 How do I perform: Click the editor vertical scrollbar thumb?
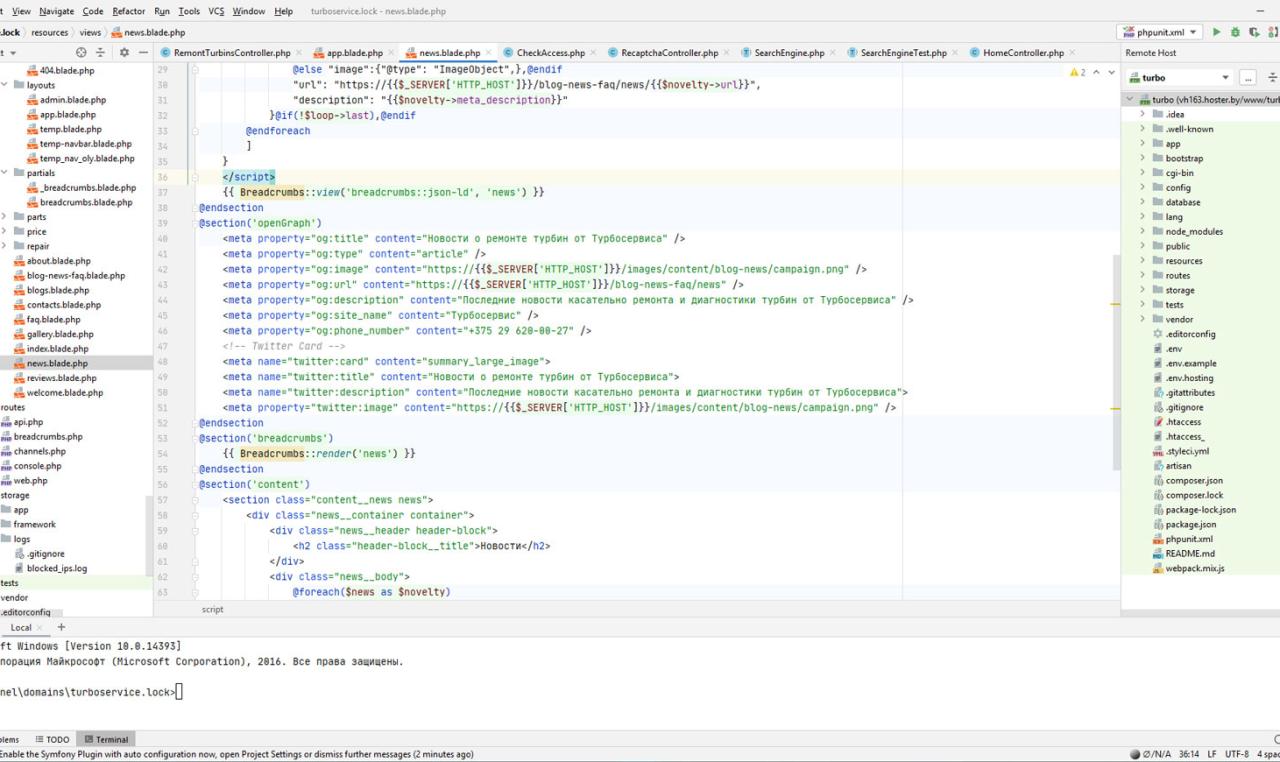pyautogui.click(x=1116, y=361)
